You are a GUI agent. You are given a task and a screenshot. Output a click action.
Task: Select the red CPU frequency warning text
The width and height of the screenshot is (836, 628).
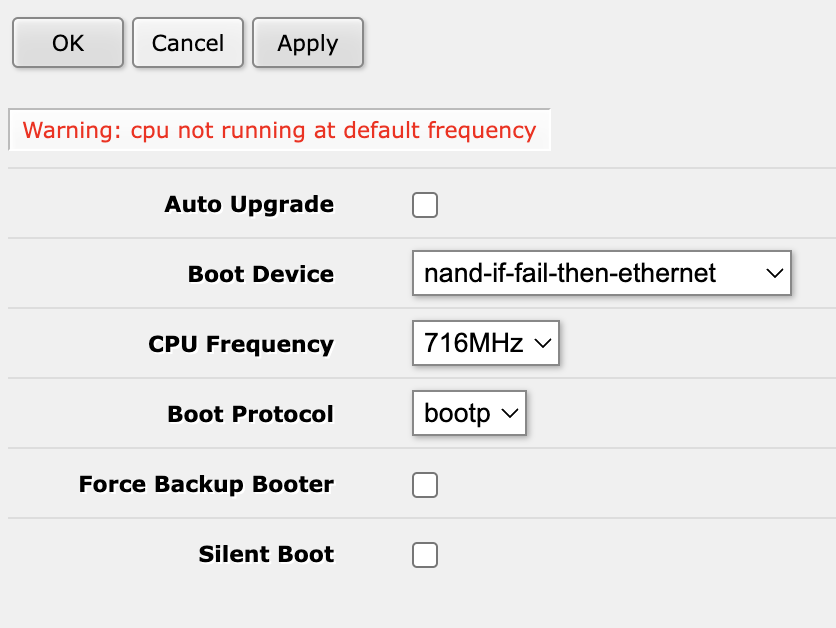pos(279,130)
